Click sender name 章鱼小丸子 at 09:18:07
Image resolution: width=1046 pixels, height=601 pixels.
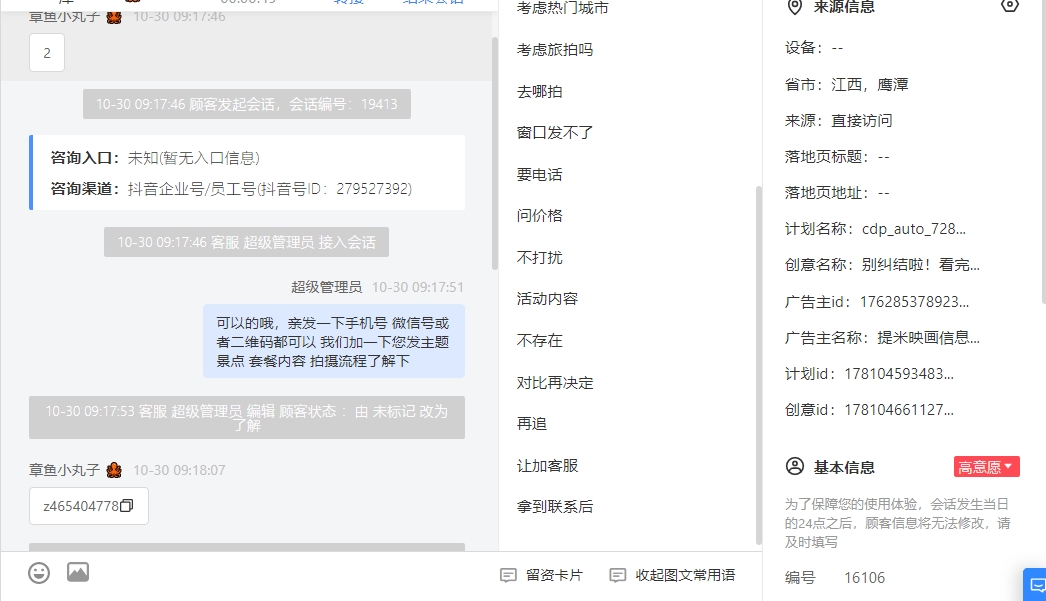tap(64, 470)
